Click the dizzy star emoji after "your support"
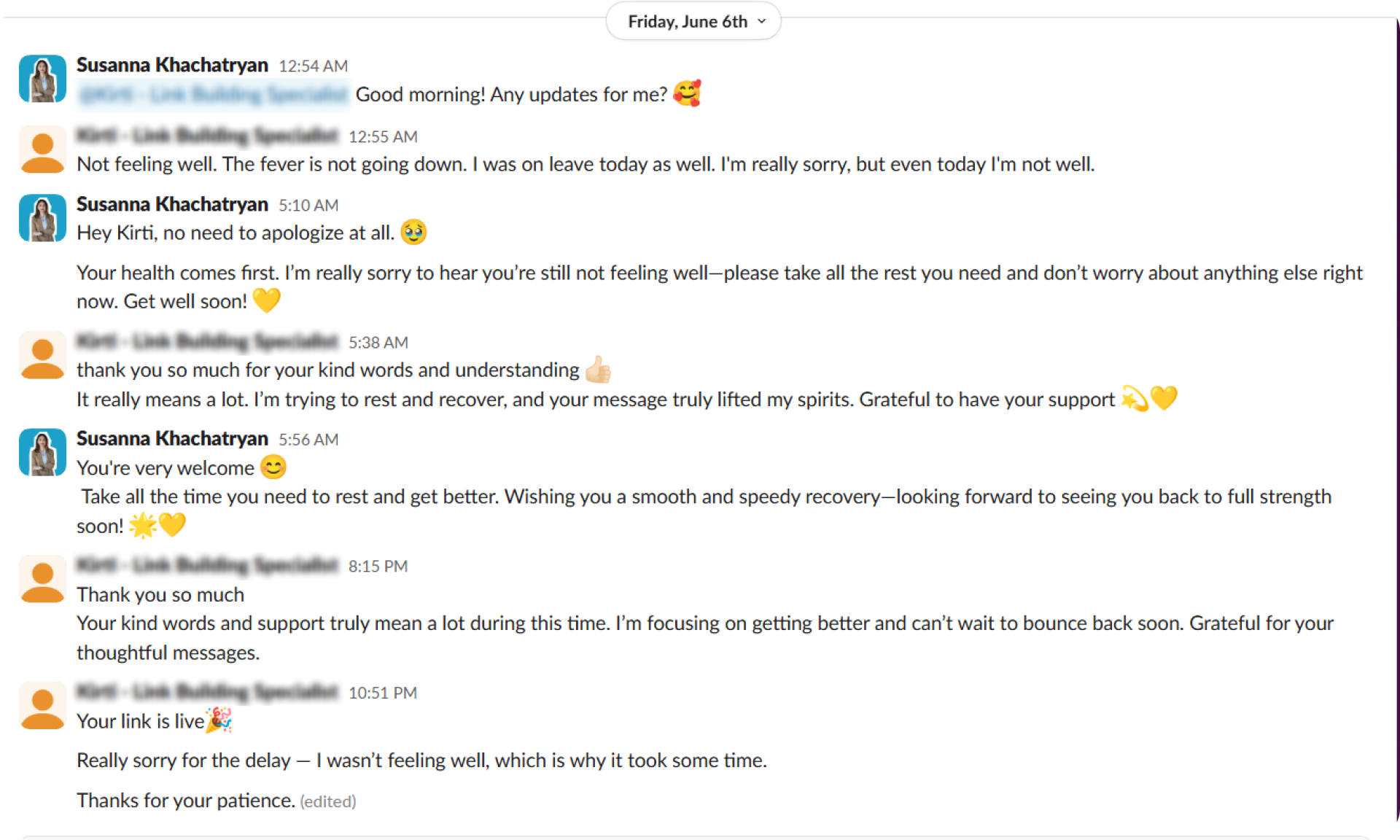The width and height of the screenshot is (1400, 840). (1135, 399)
